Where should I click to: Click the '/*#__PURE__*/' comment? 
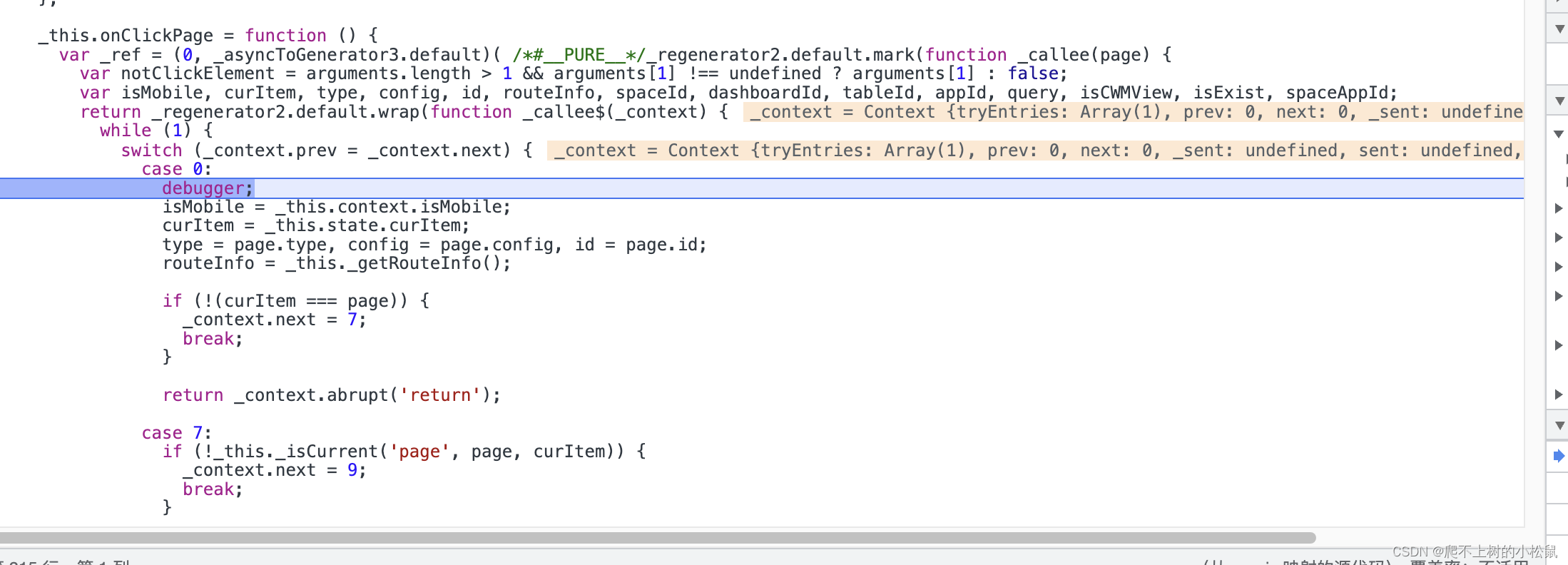579,55
